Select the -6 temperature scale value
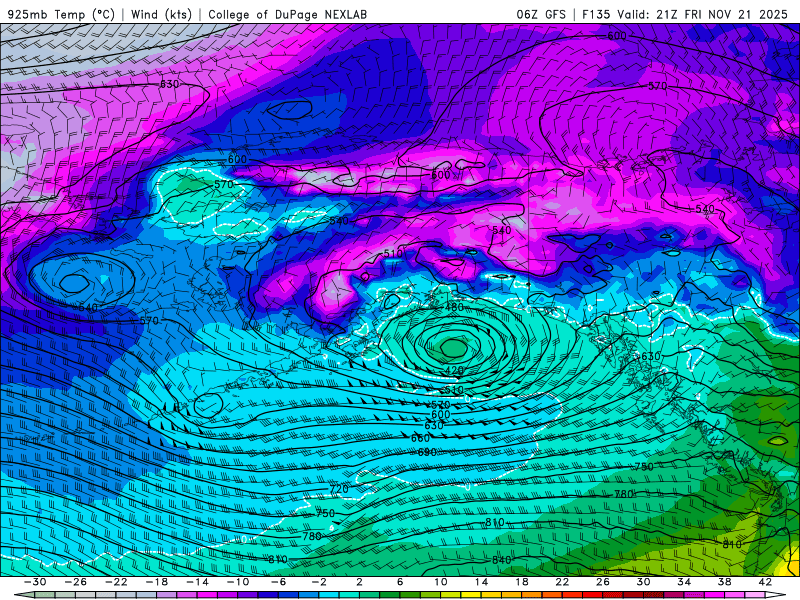Screen dimensions: 800x600 coord(278,582)
